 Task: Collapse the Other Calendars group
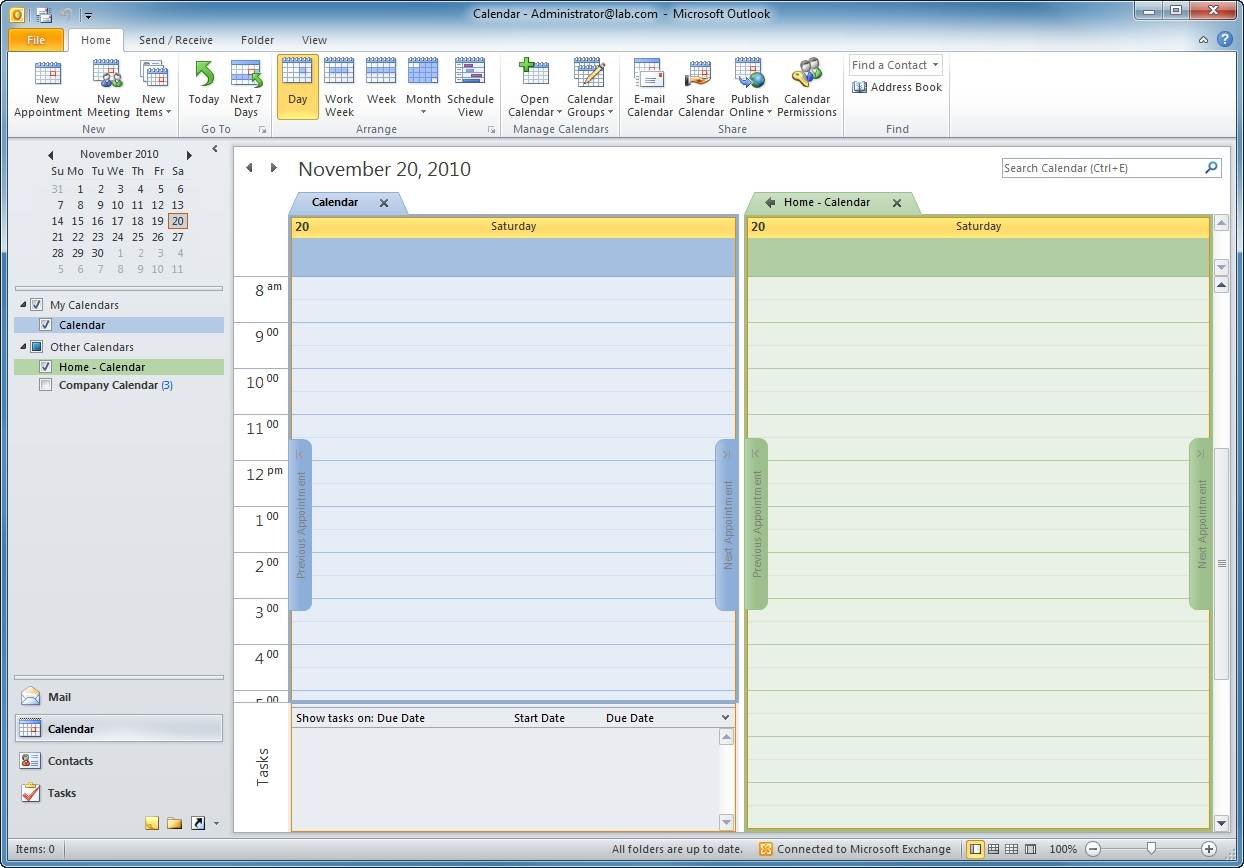(x=23, y=347)
